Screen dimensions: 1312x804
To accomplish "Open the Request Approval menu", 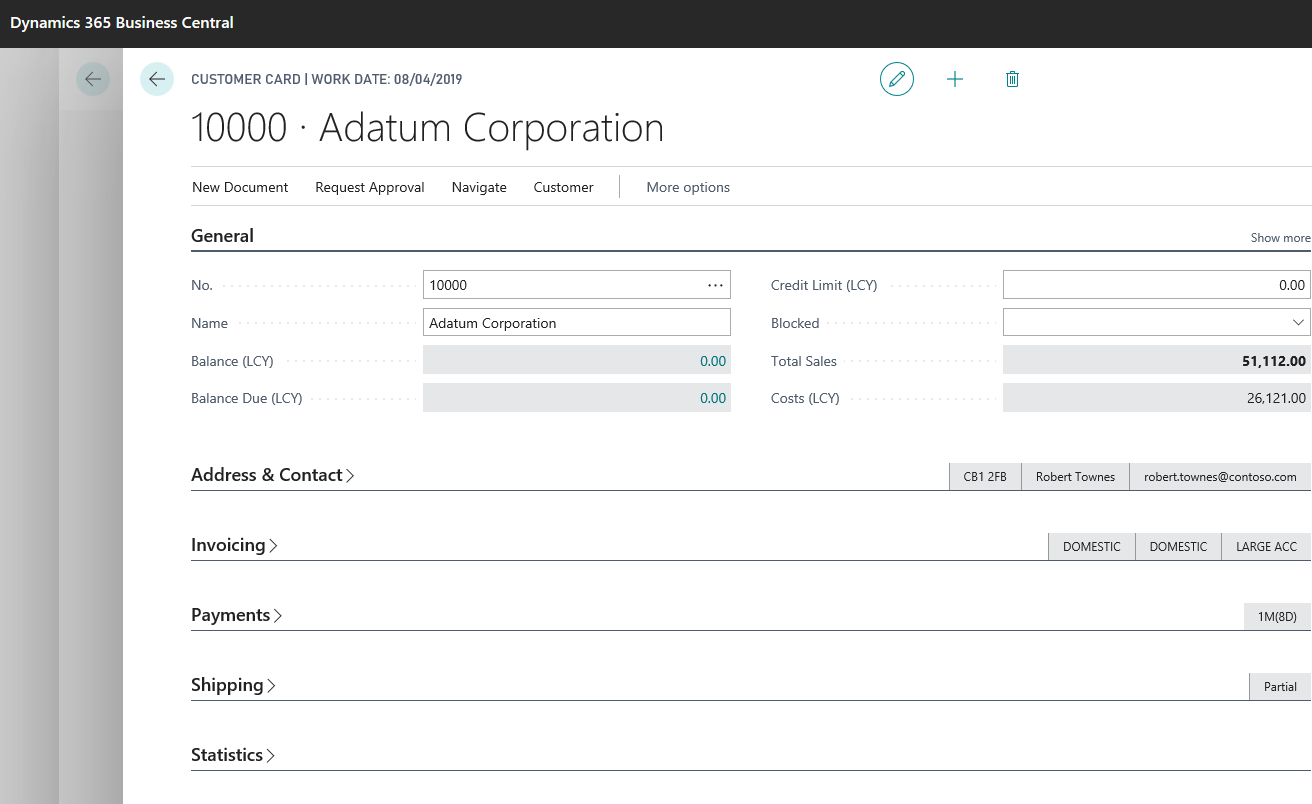I will 370,187.
